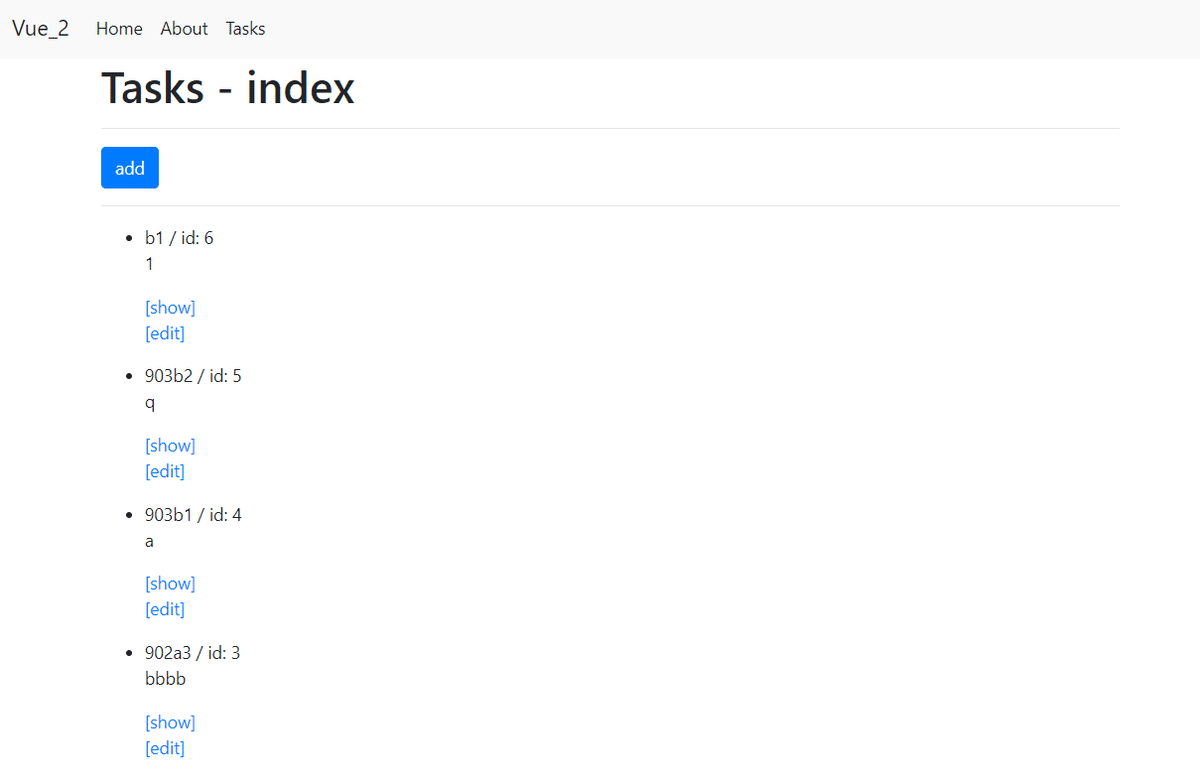This screenshot has height=775, width=1200.
Task: Click the 903b2 / id: 5 list entry
Action: click(x=193, y=375)
